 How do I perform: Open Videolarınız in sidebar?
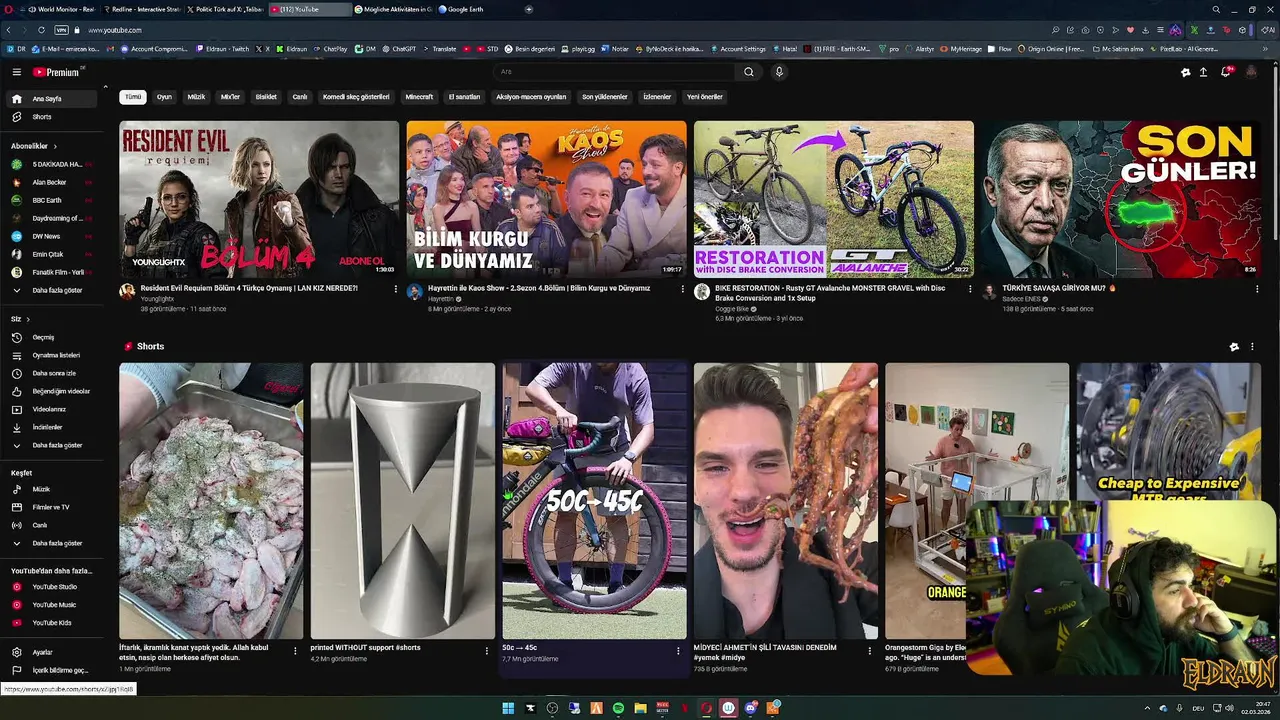coord(53,409)
